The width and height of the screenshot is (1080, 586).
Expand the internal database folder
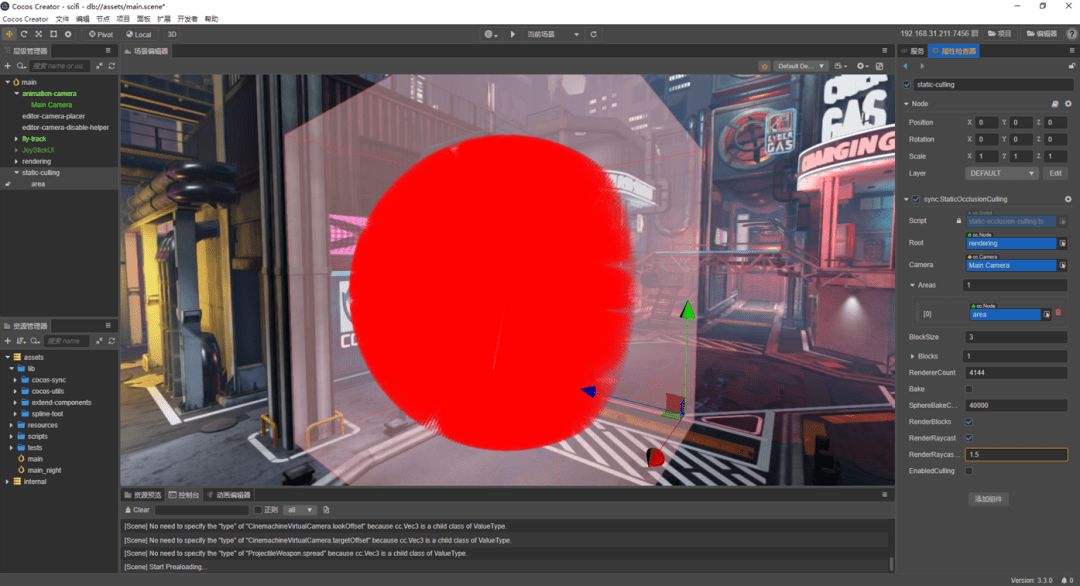point(7,482)
